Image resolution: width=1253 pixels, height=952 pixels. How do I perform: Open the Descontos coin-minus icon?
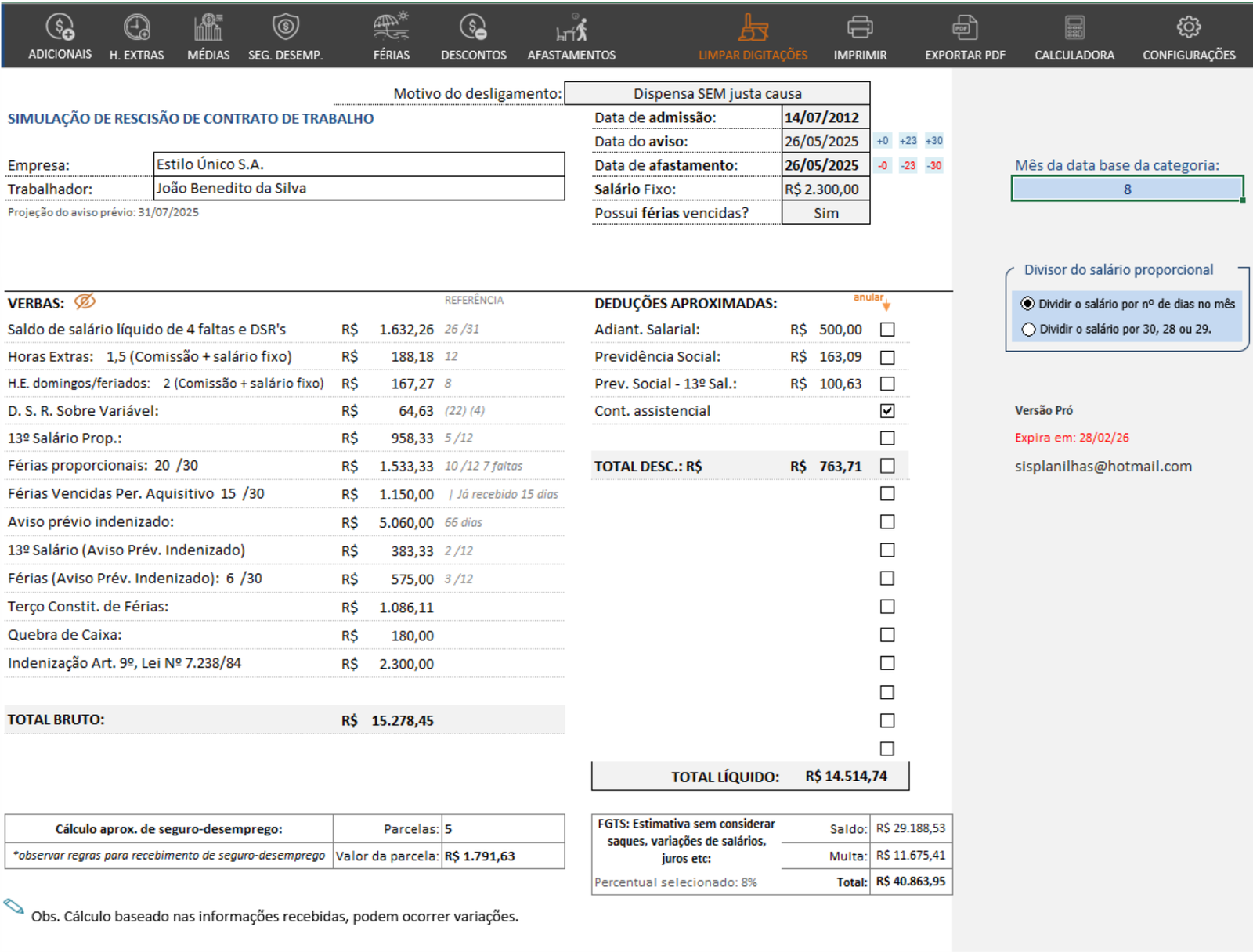tap(473, 27)
